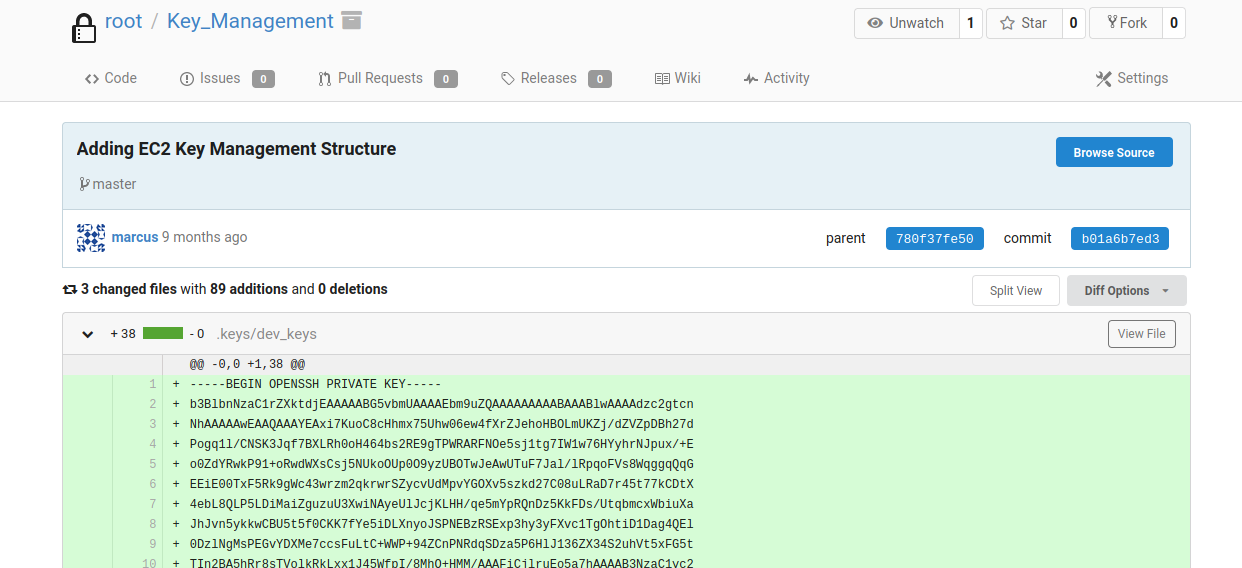Switch diff to Split View
Viewport: 1242px width, 568px height.
tap(1015, 291)
